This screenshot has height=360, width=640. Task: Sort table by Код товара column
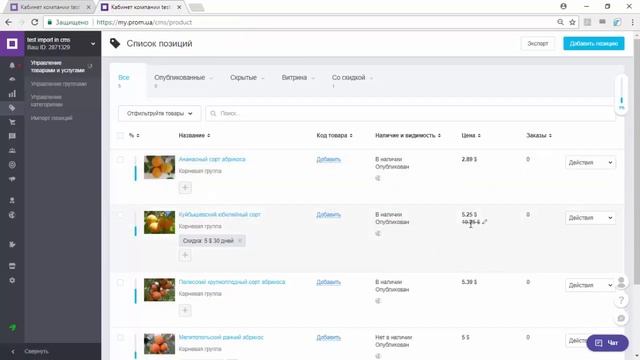coord(334,136)
